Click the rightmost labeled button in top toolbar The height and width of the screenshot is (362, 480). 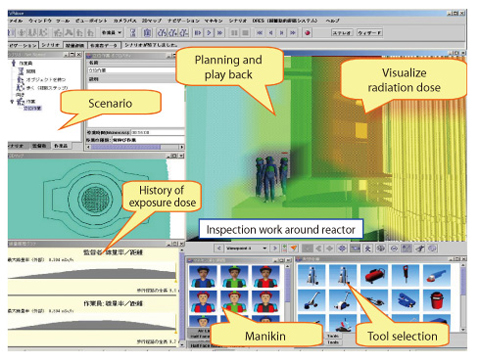pyautogui.click(x=370, y=33)
